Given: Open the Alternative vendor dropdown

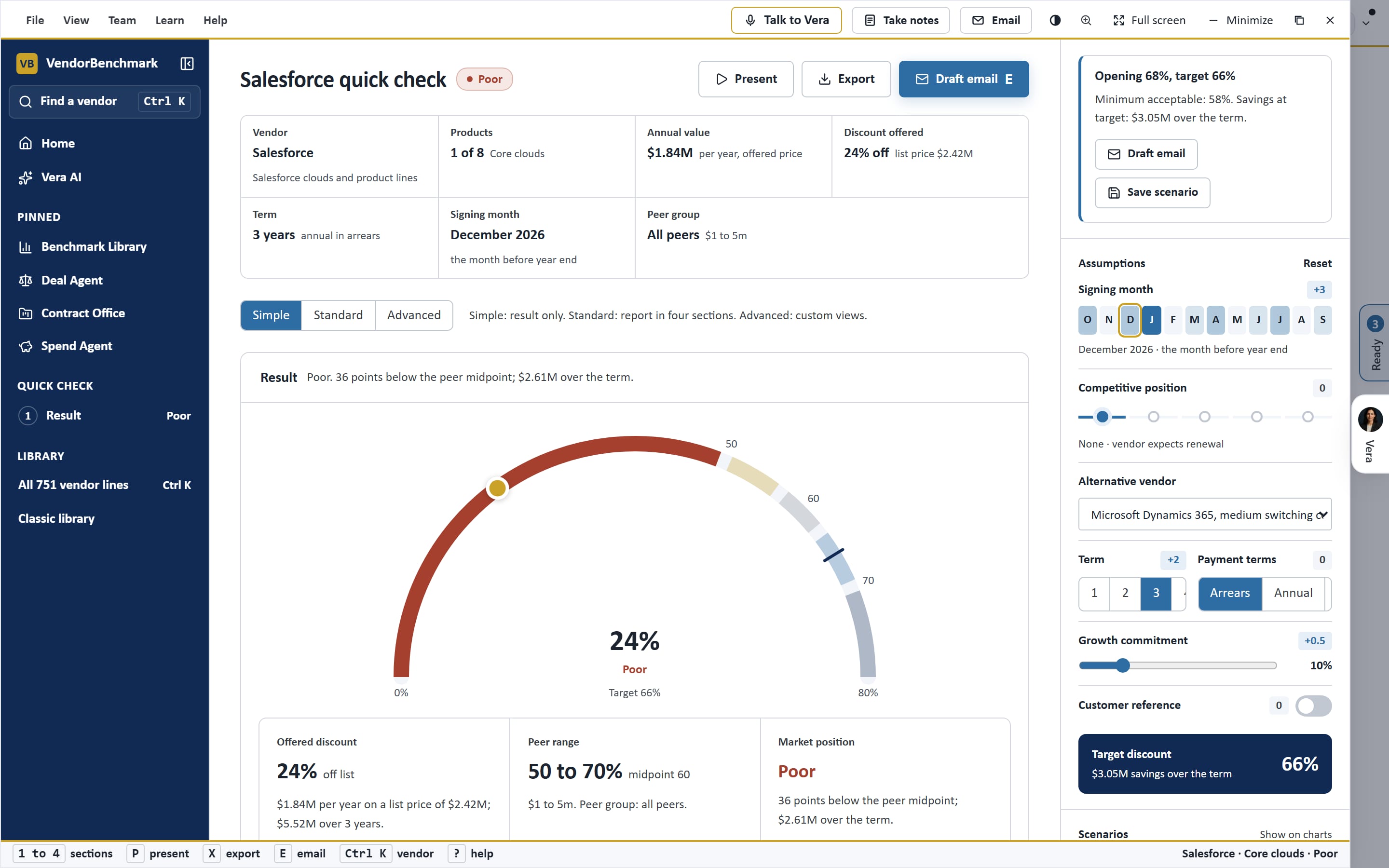Looking at the screenshot, I should tap(1205, 515).
